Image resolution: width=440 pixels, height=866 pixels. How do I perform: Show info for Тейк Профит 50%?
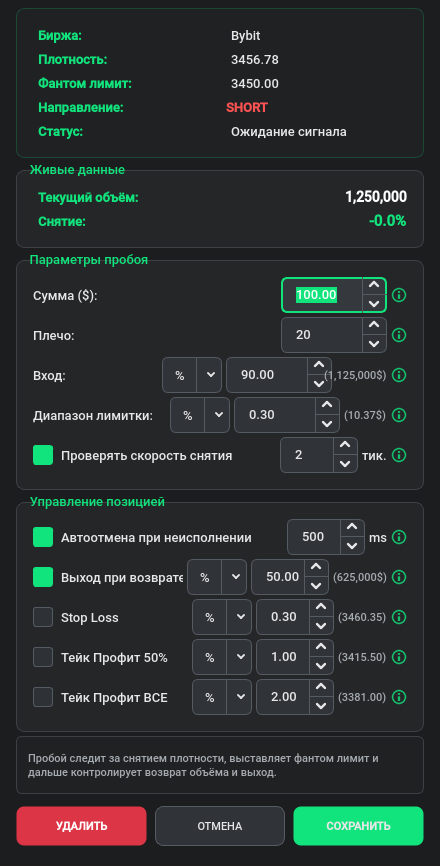point(399,657)
